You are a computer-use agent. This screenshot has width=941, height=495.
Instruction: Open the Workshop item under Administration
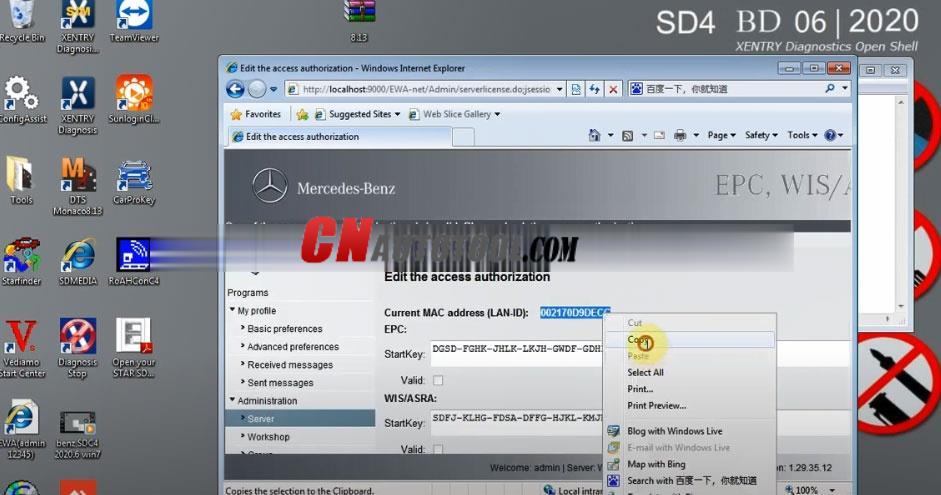[x=268, y=437]
